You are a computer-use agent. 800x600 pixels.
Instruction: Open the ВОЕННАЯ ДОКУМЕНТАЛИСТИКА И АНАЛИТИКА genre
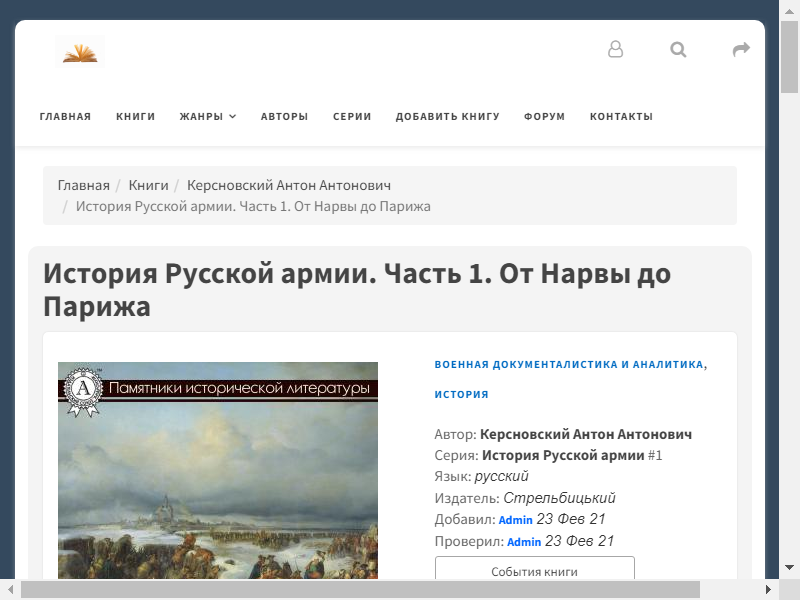569,364
